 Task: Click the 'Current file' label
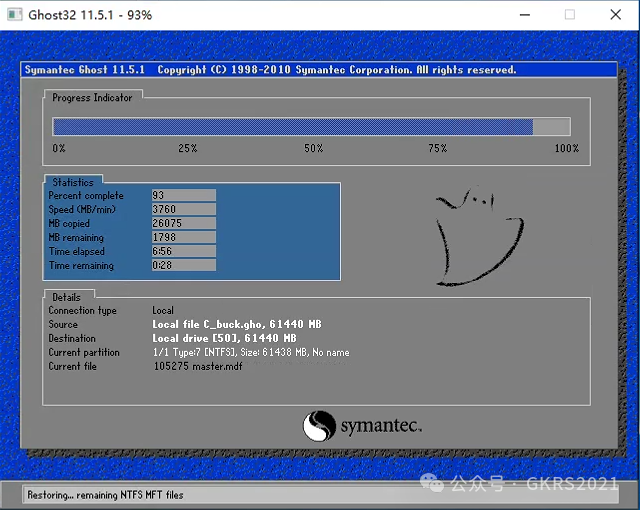73,366
